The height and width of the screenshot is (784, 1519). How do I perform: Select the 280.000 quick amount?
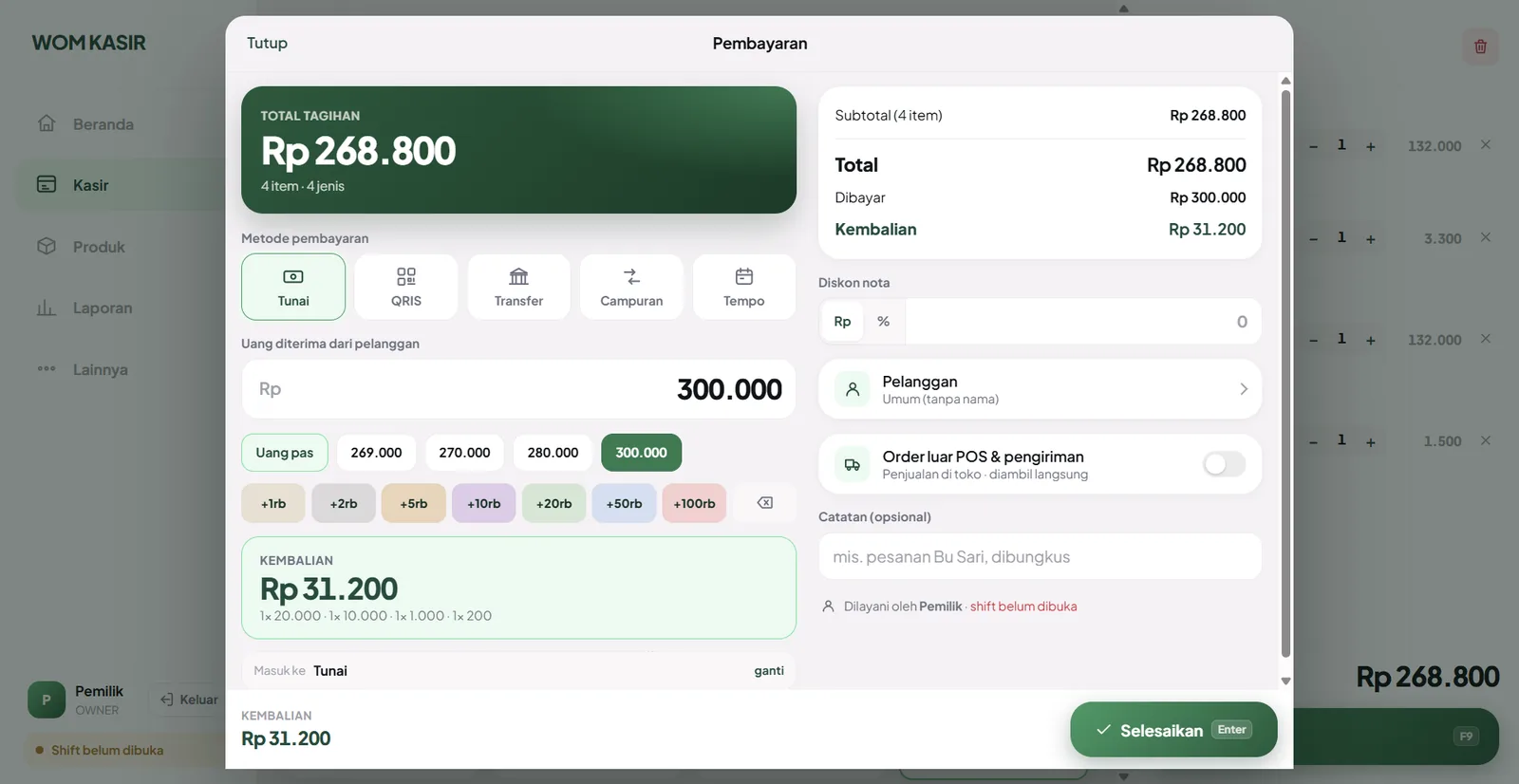(553, 453)
